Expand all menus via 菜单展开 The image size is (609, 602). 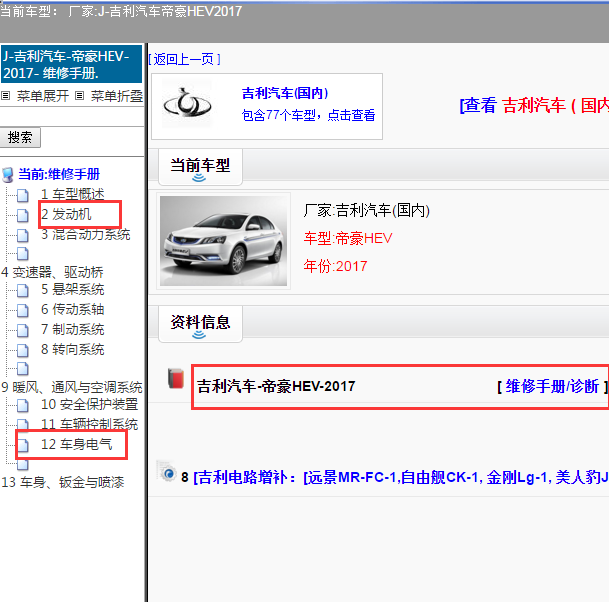click(x=42, y=96)
